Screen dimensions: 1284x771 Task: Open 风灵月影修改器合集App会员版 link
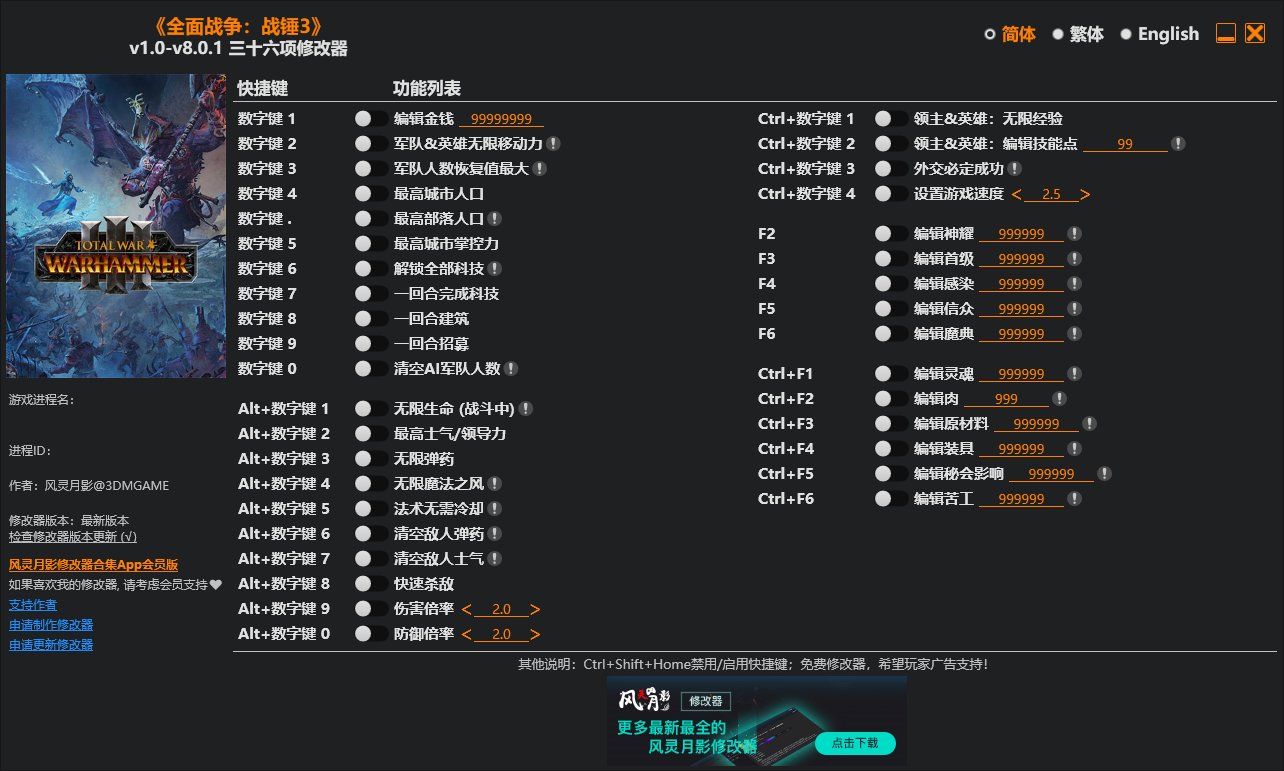click(93, 565)
